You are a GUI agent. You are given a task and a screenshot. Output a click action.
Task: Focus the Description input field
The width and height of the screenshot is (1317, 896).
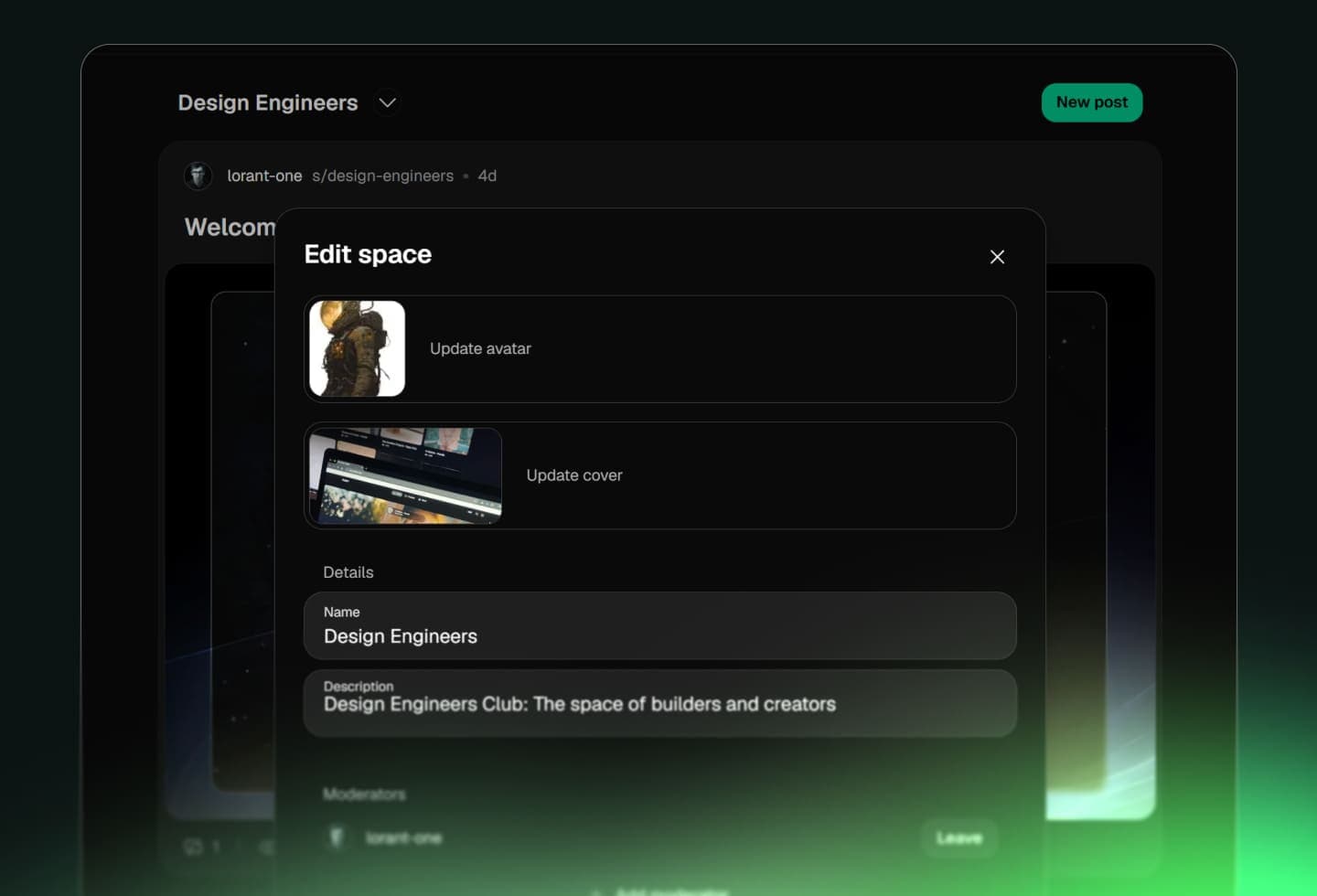point(658,704)
